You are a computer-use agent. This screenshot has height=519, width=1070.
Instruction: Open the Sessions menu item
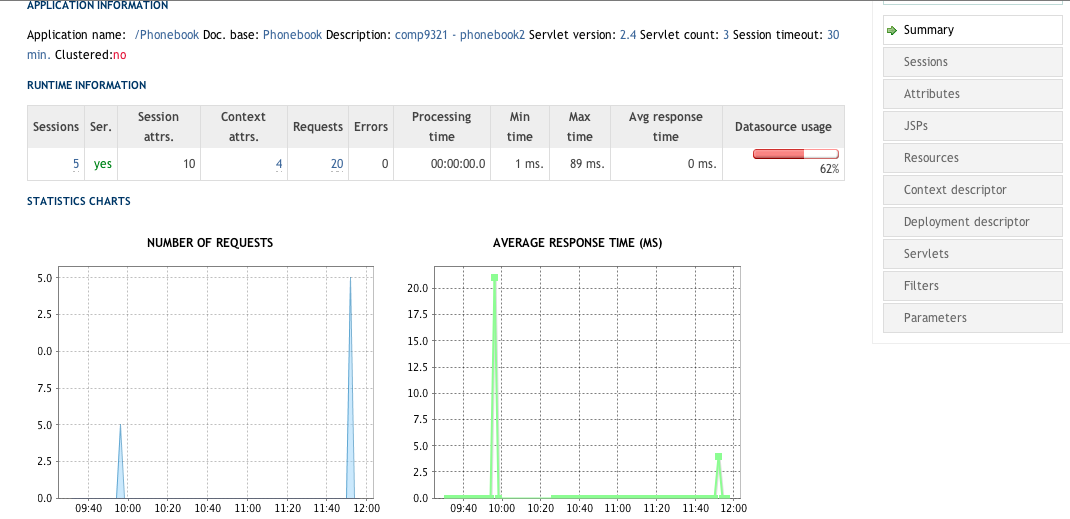pos(925,62)
